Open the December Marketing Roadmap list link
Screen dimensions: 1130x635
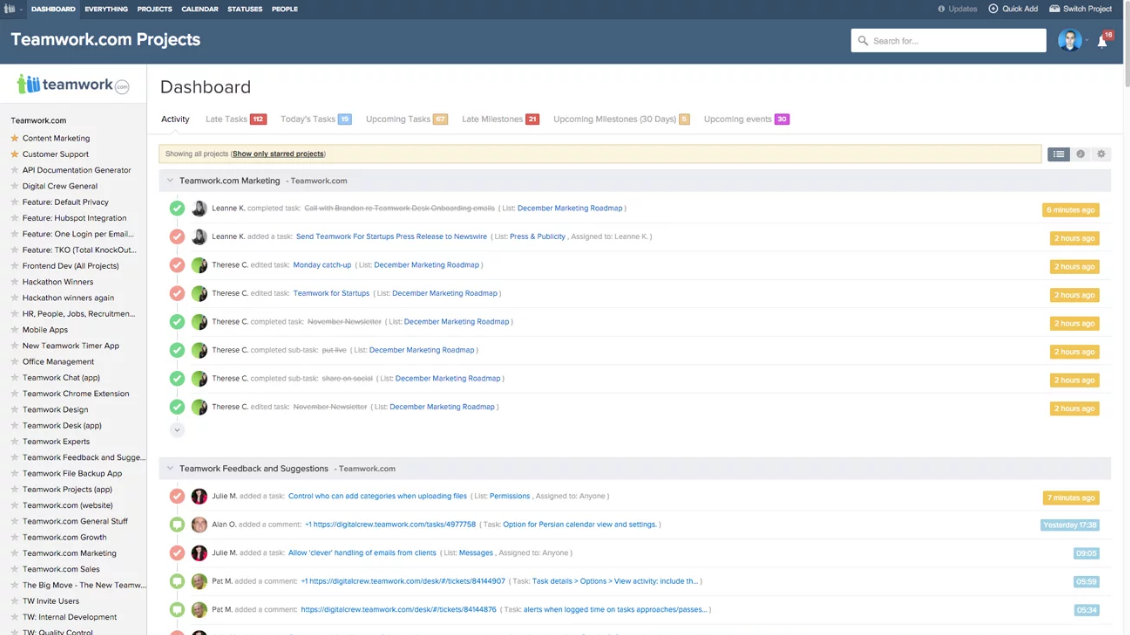click(x=571, y=207)
